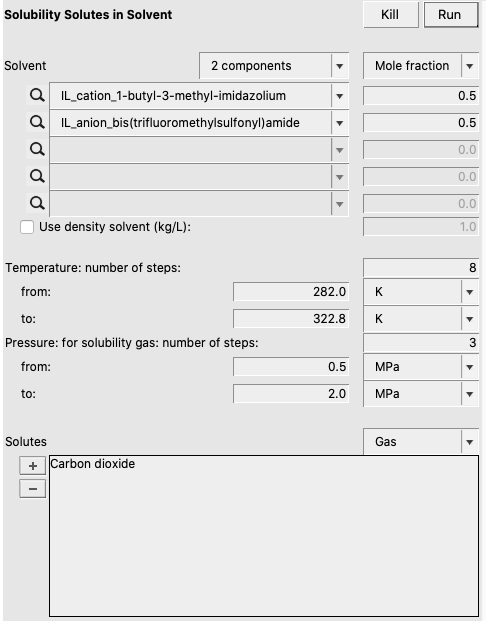Click the temperature number of steps field 8
486x621 pixels.
[421, 267]
